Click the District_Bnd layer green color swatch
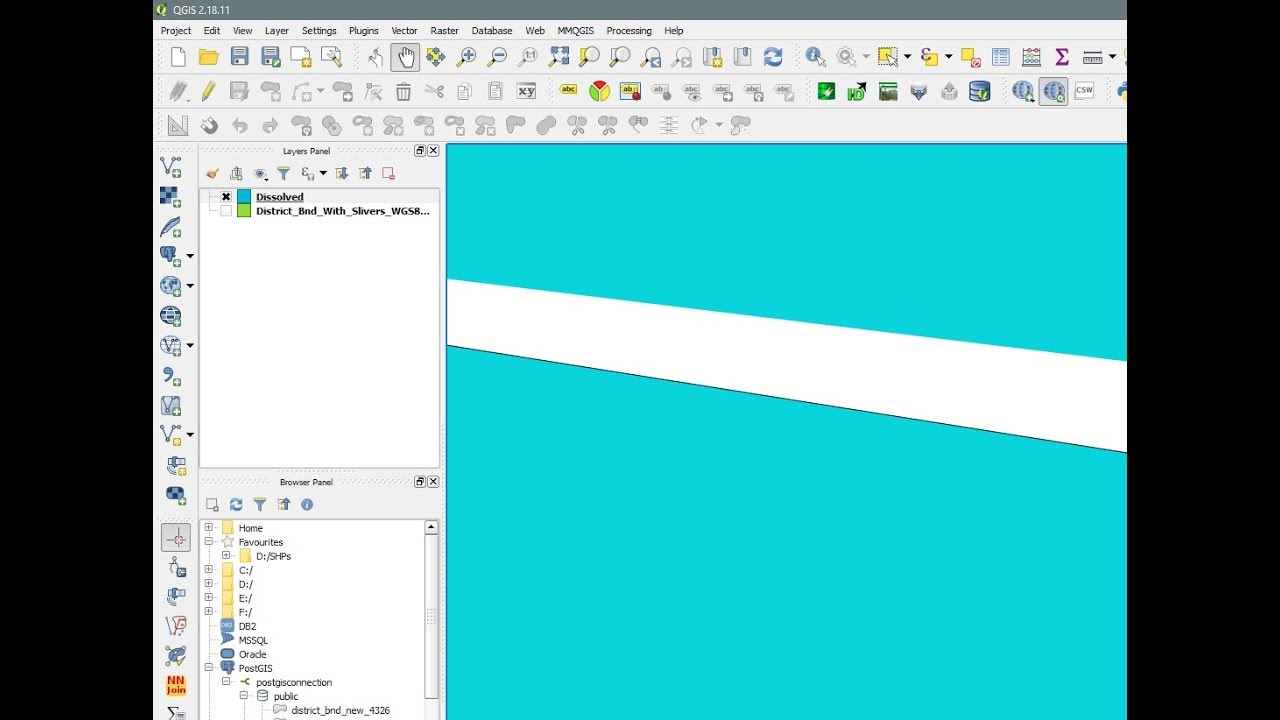This screenshot has height=720, width=1280. click(x=244, y=211)
